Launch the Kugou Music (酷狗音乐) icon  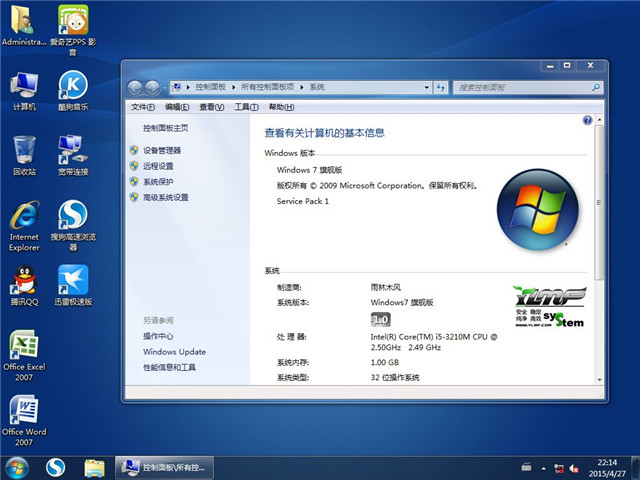click(x=73, y=91)
